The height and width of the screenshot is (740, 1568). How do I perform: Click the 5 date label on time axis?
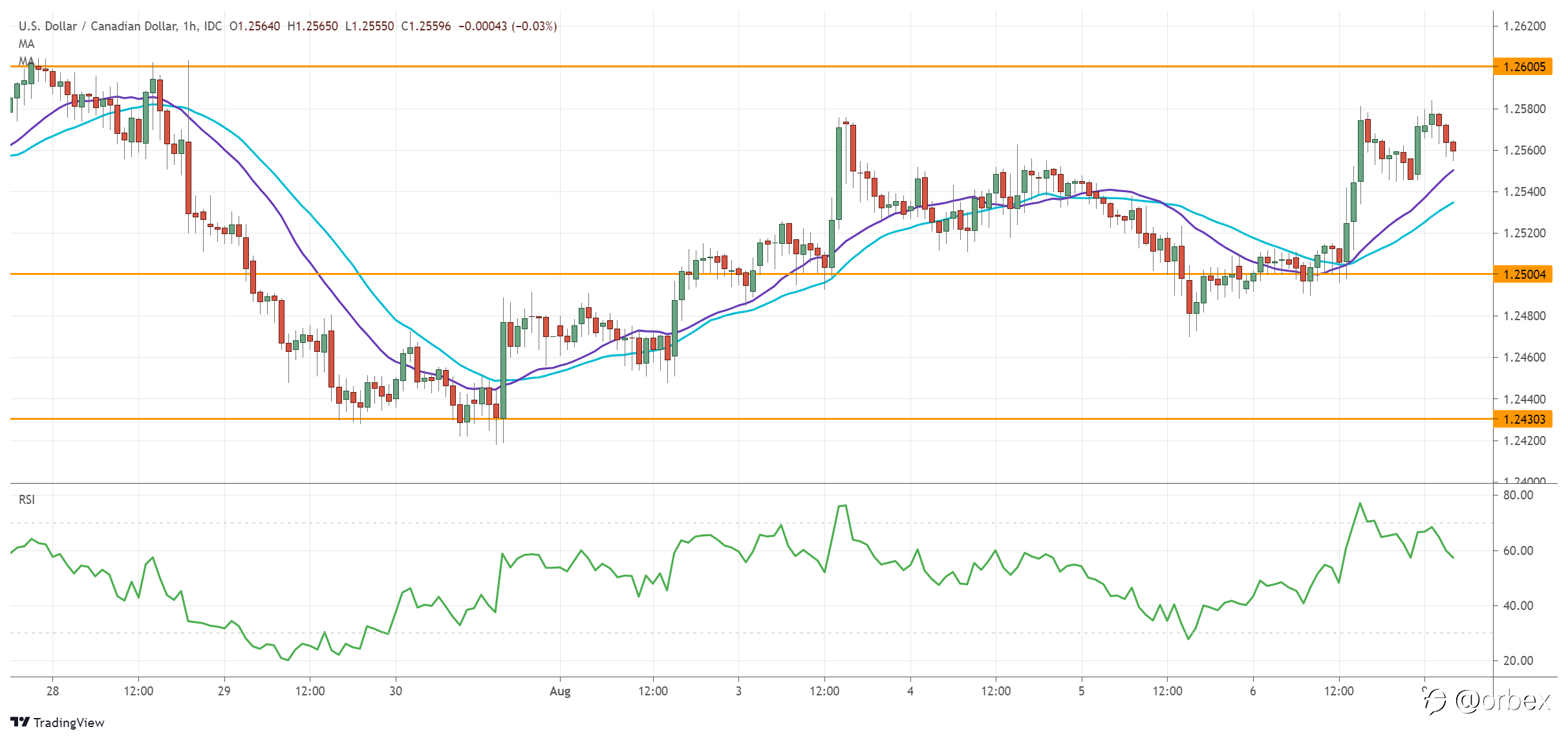point(1081,691)
